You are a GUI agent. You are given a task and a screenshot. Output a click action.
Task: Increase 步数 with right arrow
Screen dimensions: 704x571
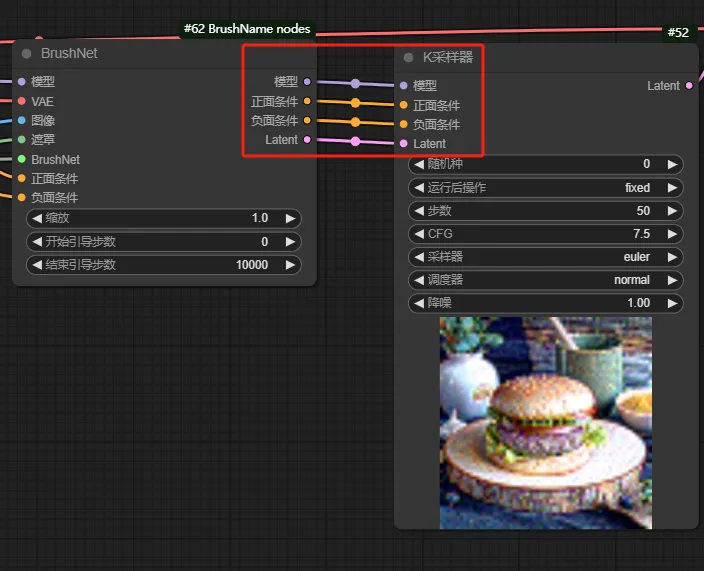point(672,211)
